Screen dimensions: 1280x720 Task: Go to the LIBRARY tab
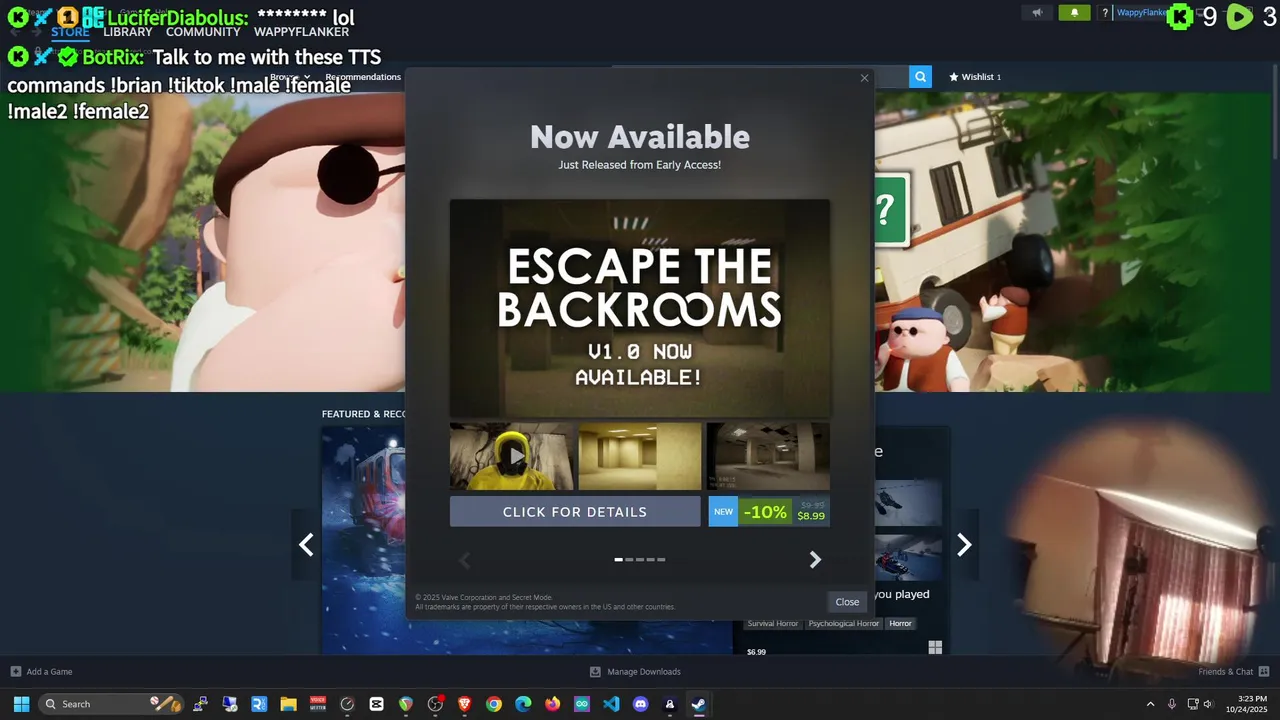point(128,32)
